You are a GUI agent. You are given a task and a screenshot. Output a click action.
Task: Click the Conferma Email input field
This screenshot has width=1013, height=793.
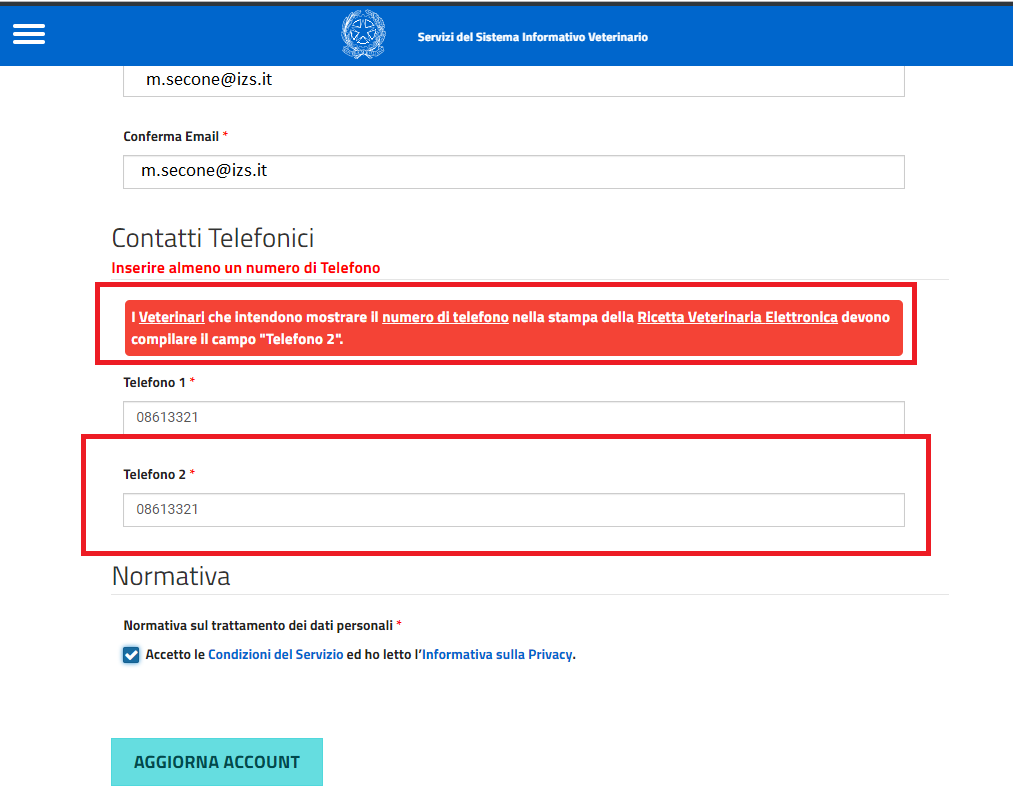coord(514,172)
